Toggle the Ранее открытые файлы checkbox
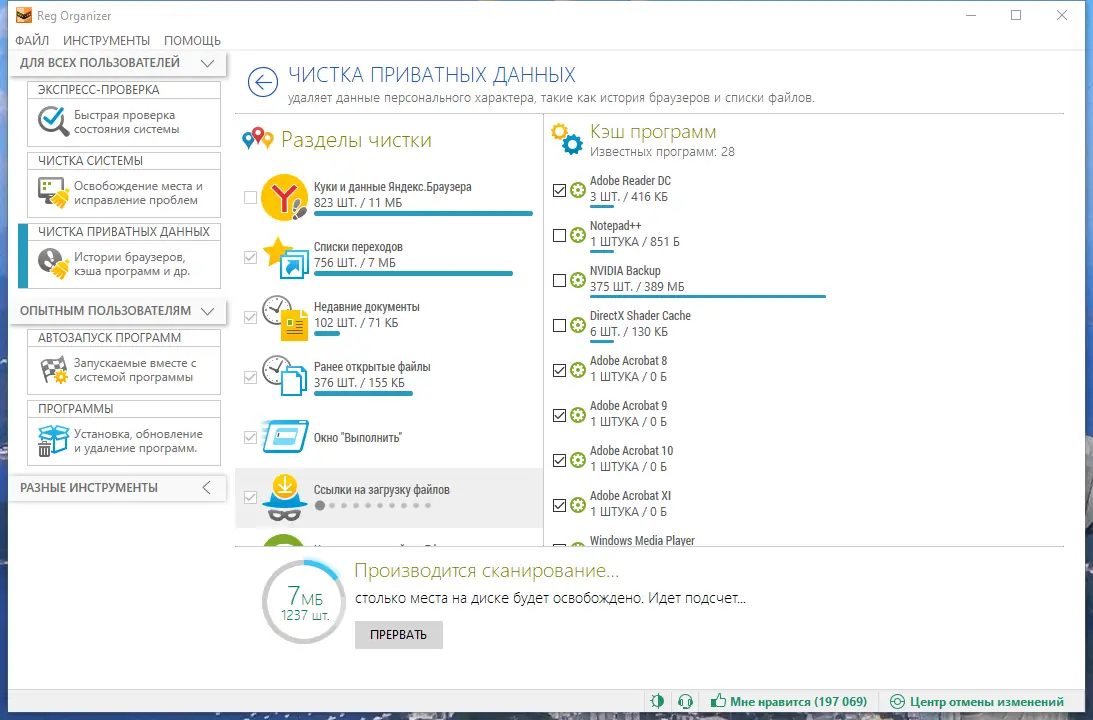Viewport: 1093px width, 720px height. [x=250, y=378]
